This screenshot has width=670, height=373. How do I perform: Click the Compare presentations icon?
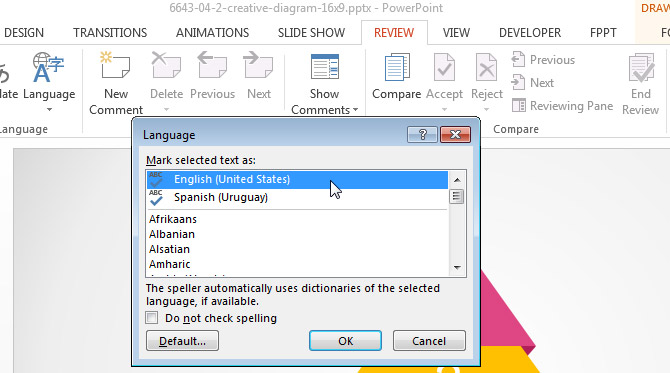(x=397, y=67)
